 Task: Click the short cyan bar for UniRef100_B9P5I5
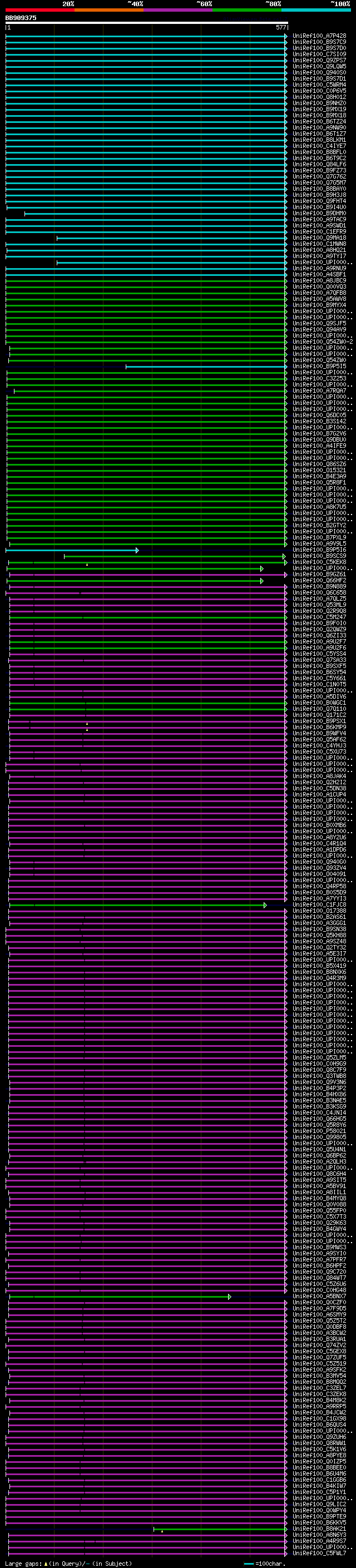pos(206,367)
